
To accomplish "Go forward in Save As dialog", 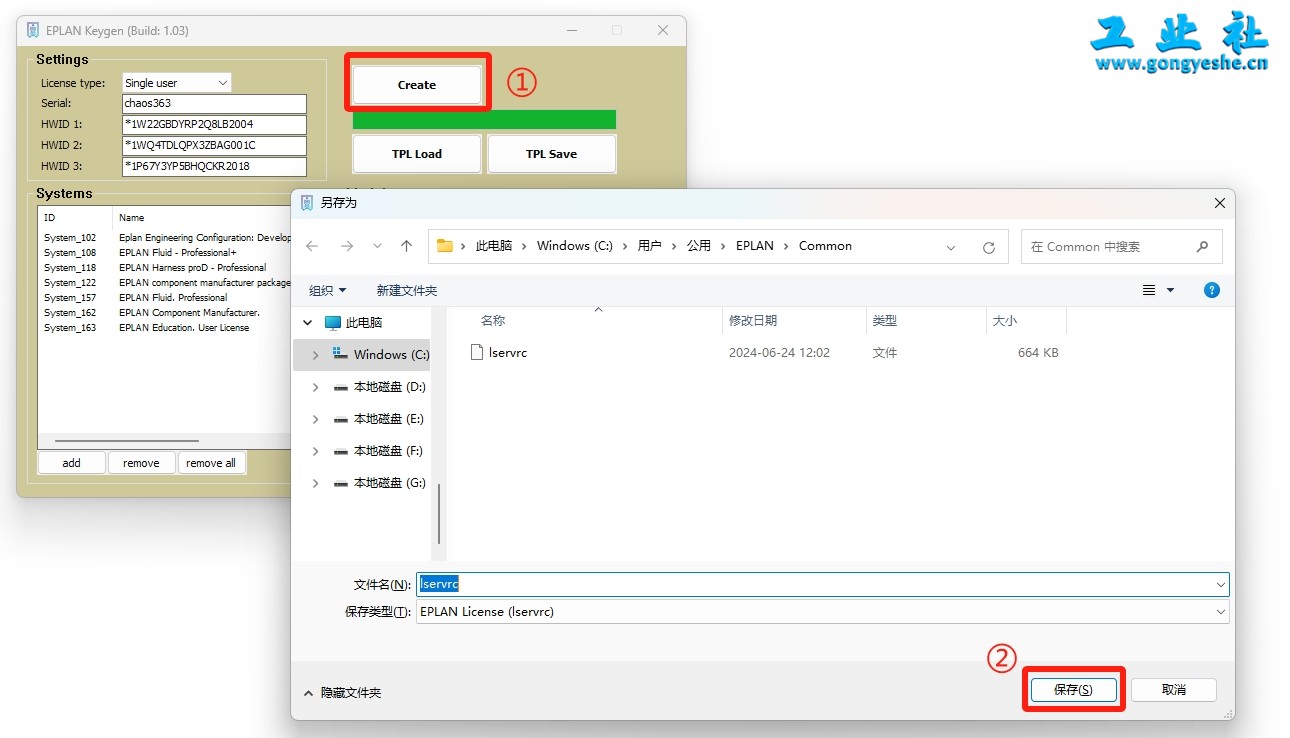I will click(347, 246).
